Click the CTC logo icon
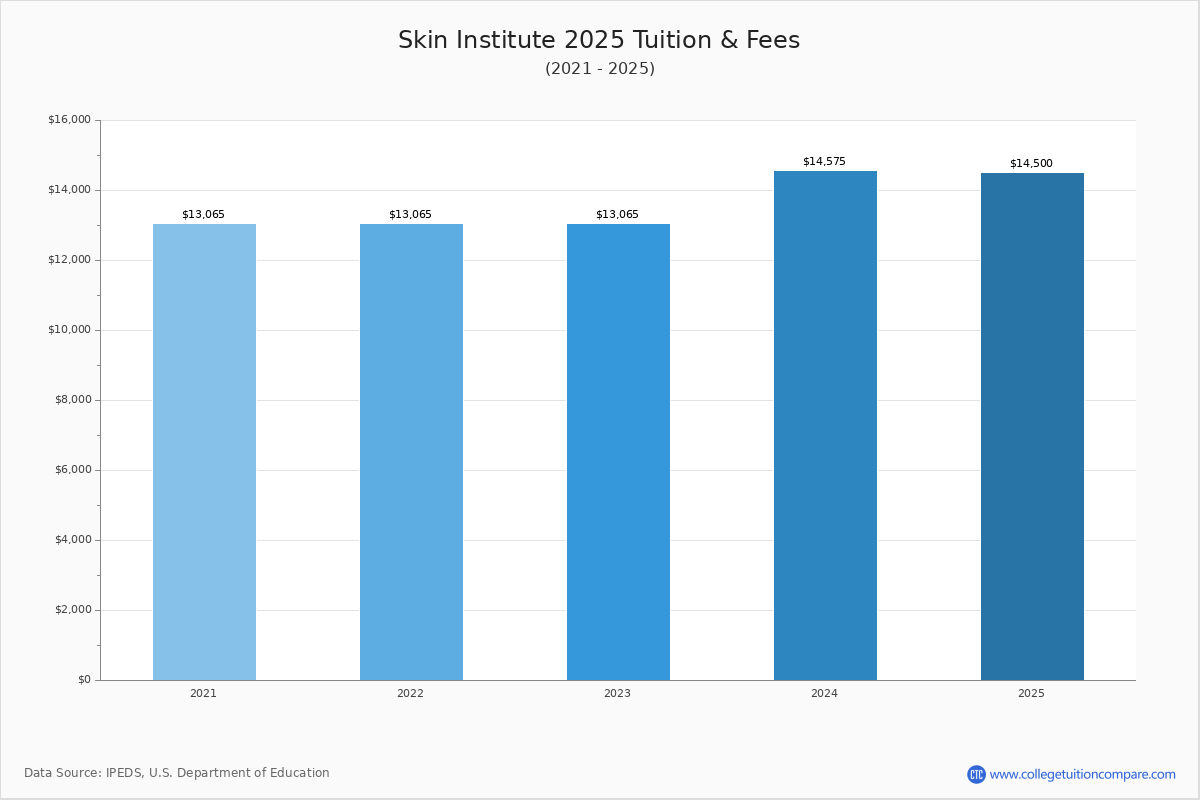Screen dimensions: 1200x800 976,774
